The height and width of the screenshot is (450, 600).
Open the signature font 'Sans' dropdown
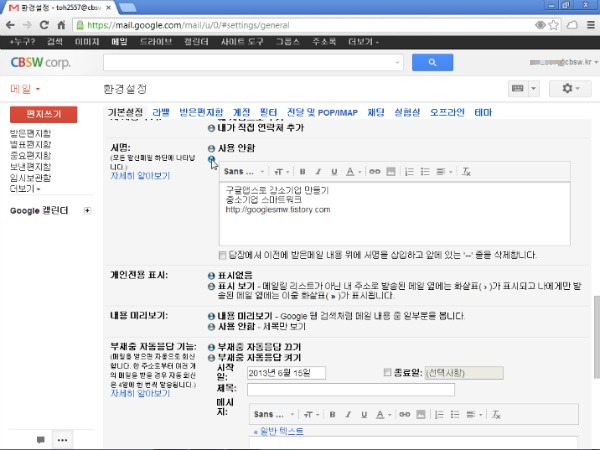244,172
